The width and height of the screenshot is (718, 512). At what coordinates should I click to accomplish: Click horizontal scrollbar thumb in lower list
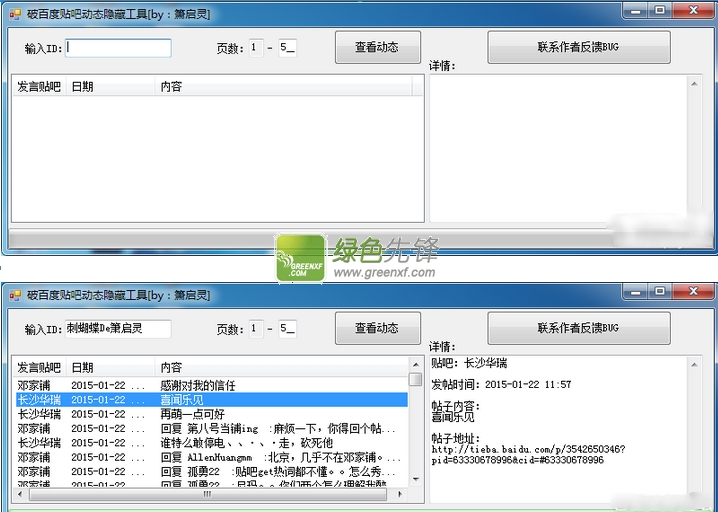(x=208, y=494)
